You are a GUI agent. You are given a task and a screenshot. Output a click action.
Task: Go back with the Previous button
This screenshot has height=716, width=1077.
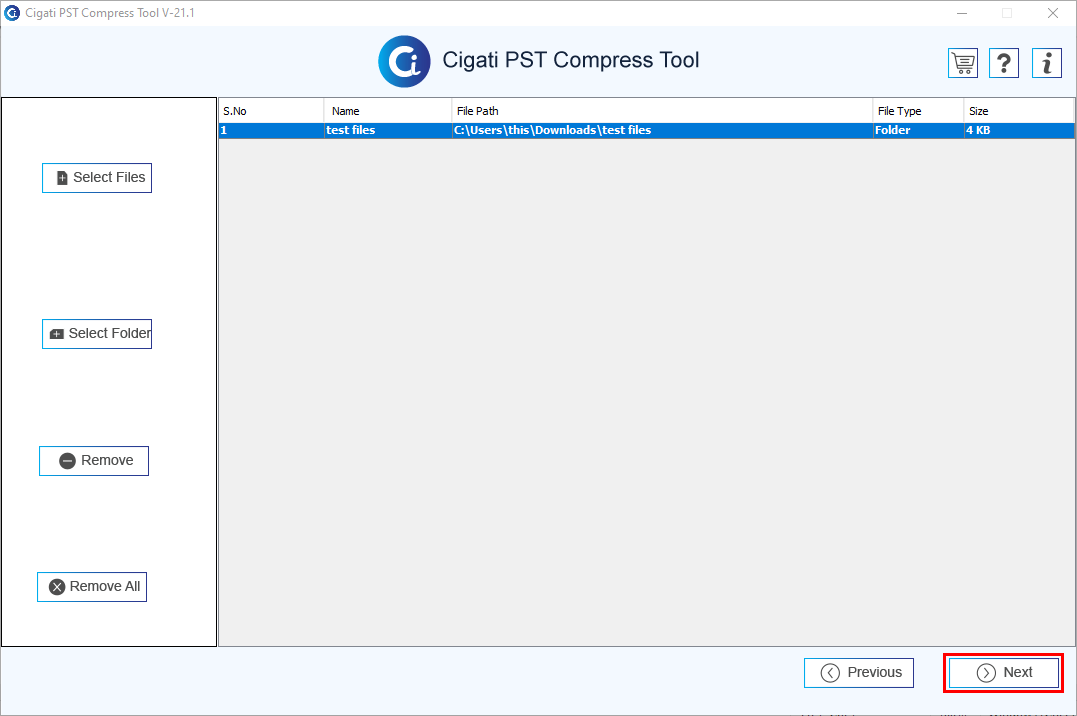click(x=859, y=673)
